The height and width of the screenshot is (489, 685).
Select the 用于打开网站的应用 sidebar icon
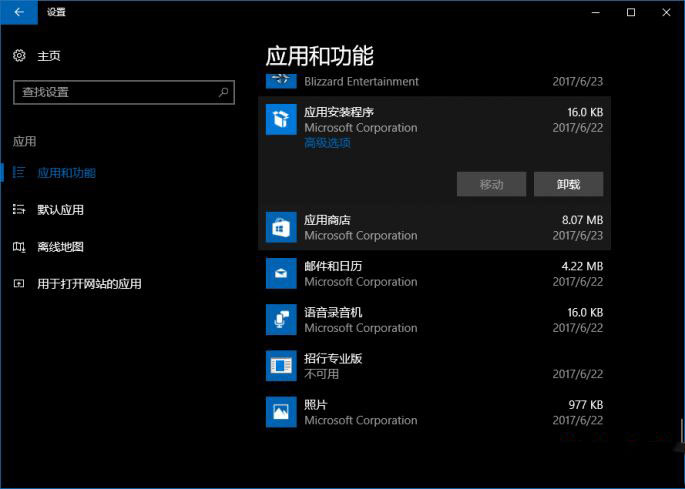(19, 284)
